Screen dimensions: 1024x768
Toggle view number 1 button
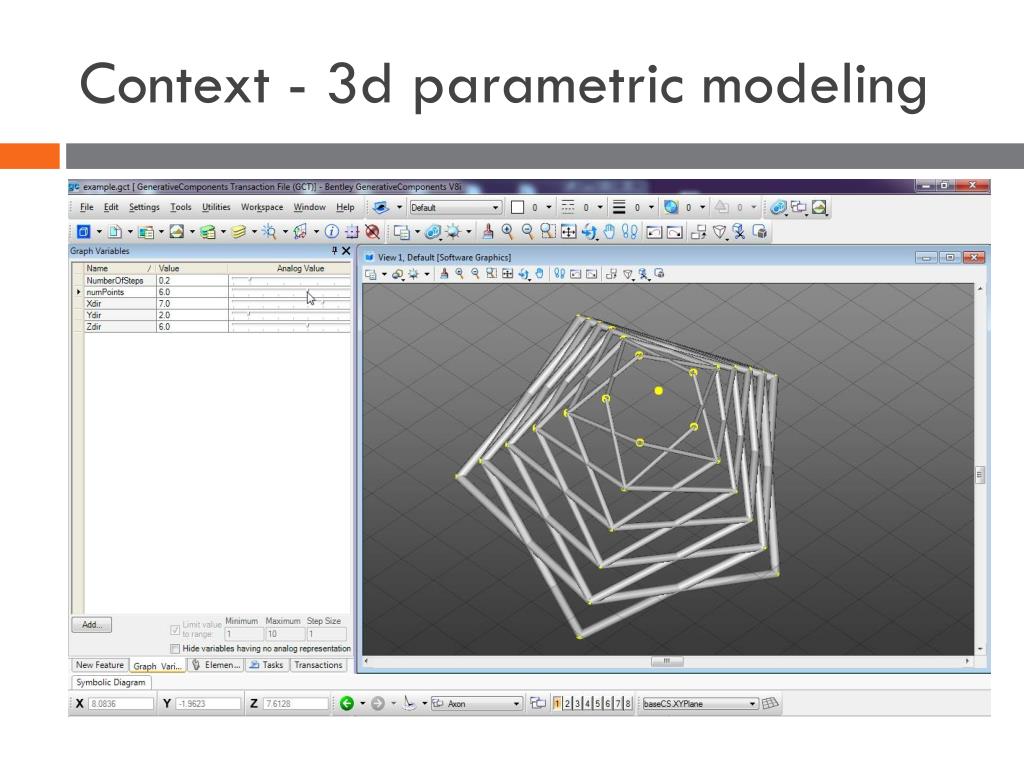pyautogui.click(x=557, y=703)
